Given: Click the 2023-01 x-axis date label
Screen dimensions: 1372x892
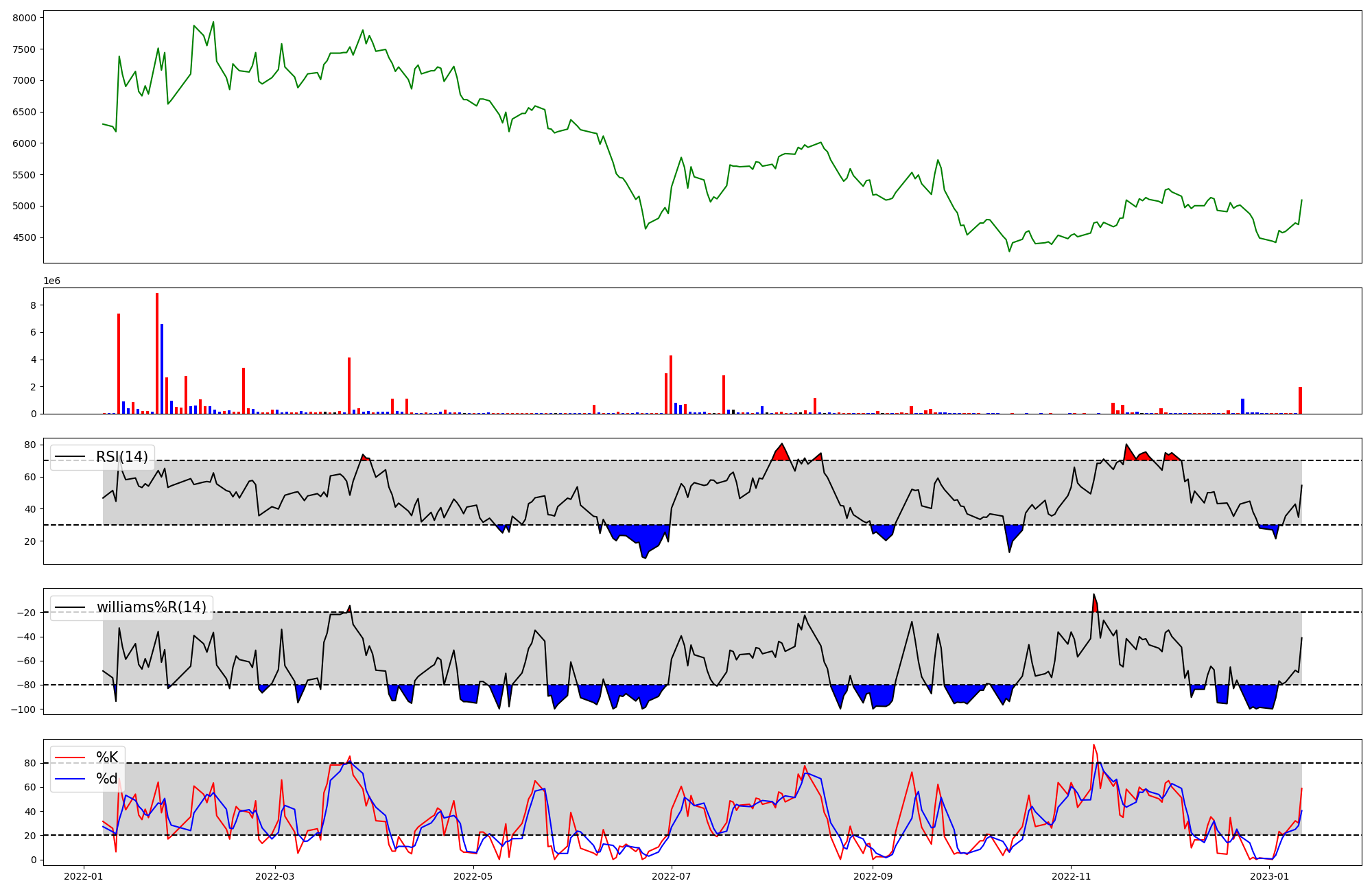Looking at the screenshot, I should (1269, 876).
